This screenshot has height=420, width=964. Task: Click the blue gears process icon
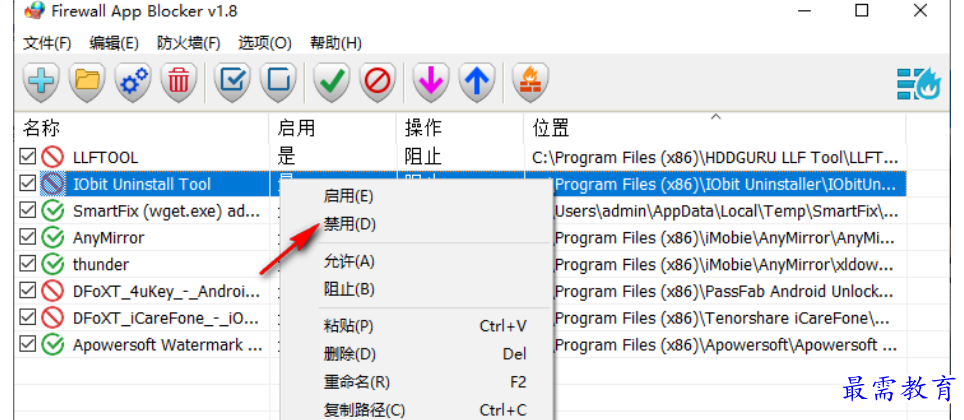tap(133, 82)
